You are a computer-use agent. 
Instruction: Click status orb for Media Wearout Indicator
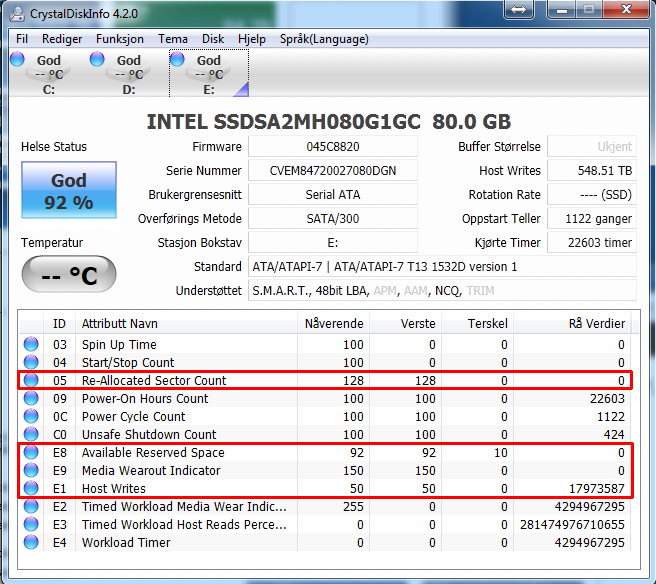(x=30, y=470)
